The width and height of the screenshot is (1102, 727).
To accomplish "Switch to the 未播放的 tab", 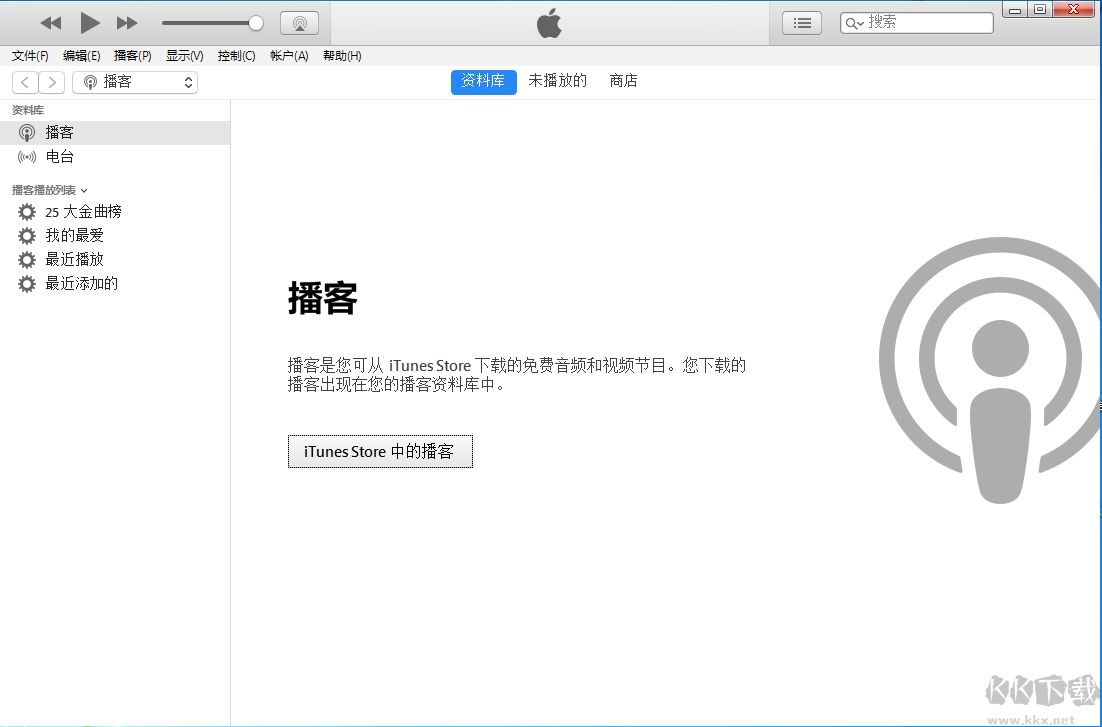I will (557, 81).
